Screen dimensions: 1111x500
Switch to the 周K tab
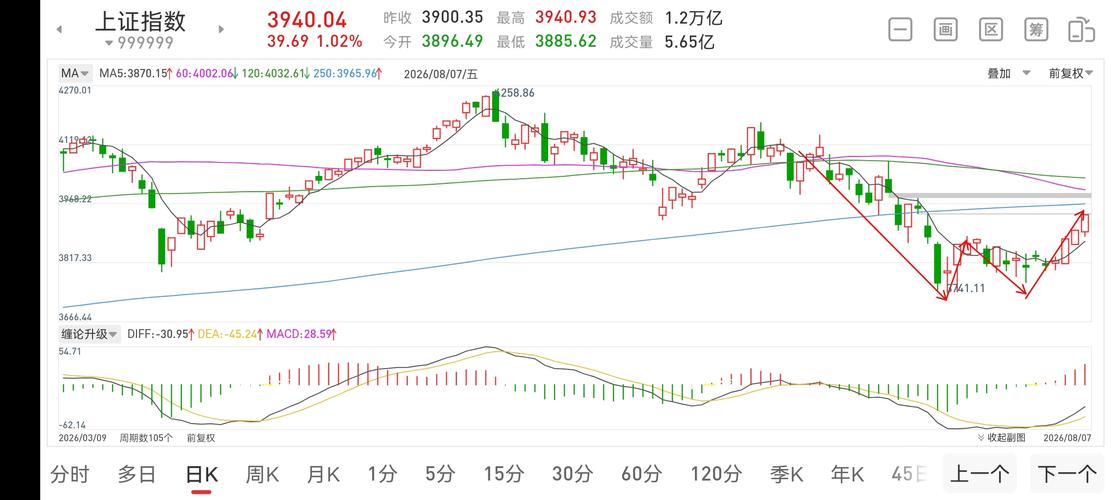262,474
